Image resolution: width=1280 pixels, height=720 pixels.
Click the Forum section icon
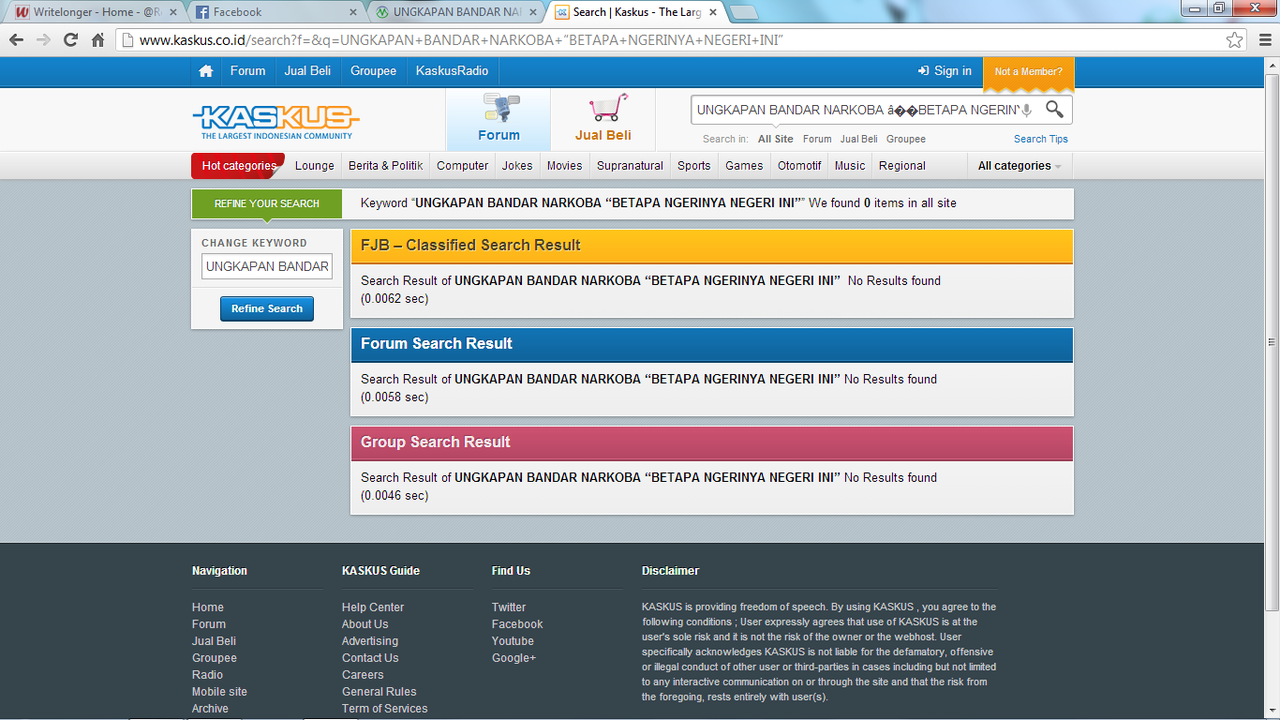(x=498, y=119)
